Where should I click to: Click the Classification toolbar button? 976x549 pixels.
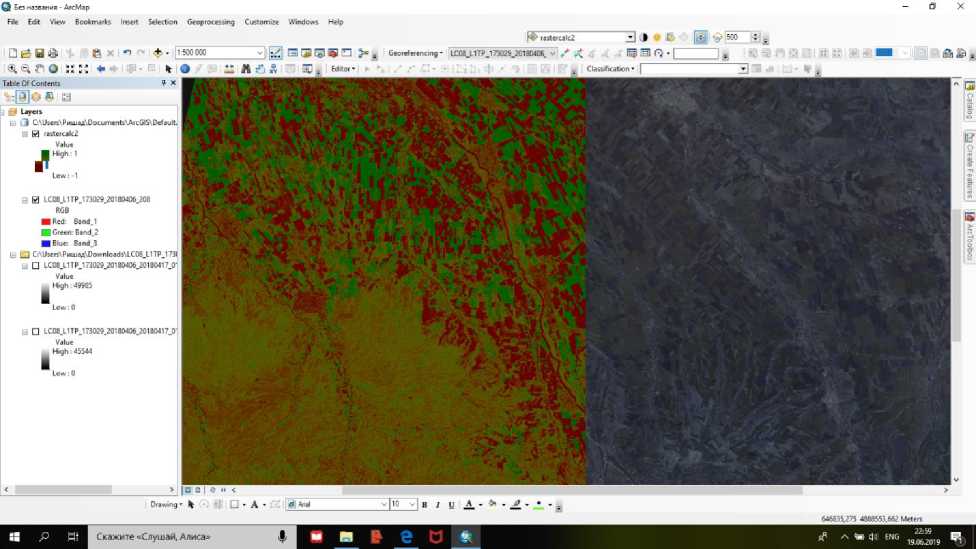pos(610,69)
